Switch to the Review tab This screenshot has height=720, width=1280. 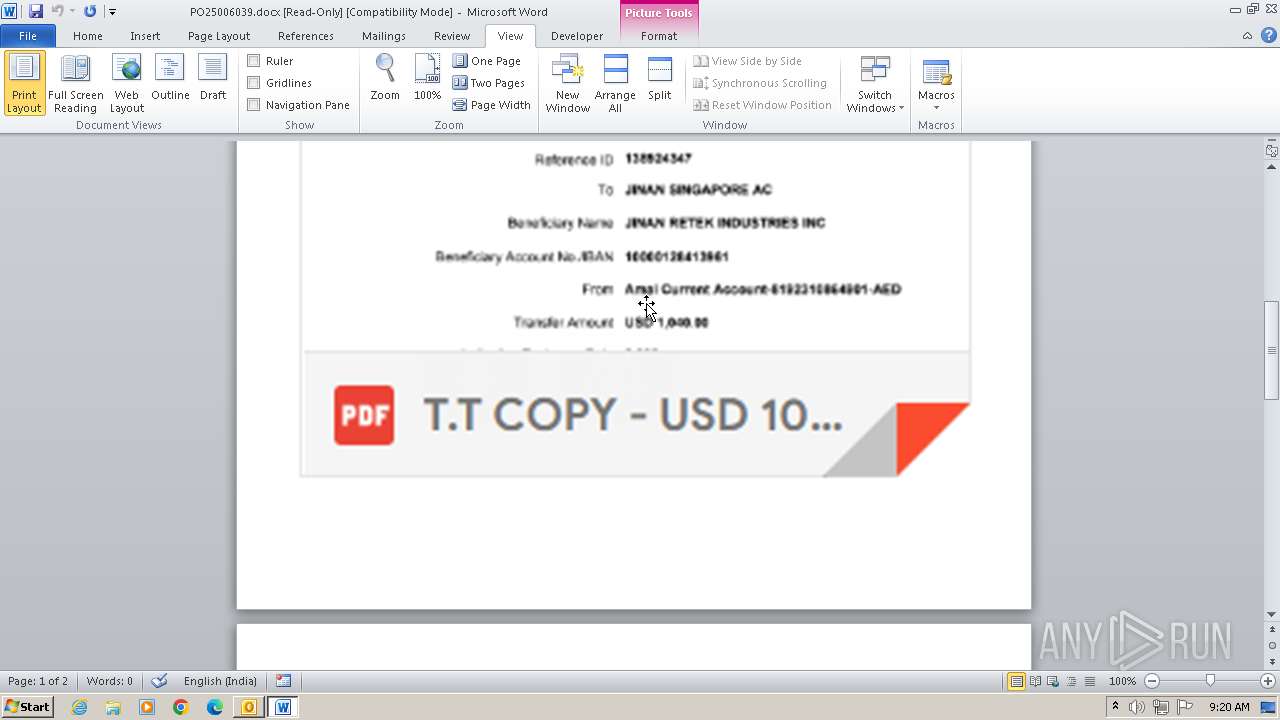point(452,36)
